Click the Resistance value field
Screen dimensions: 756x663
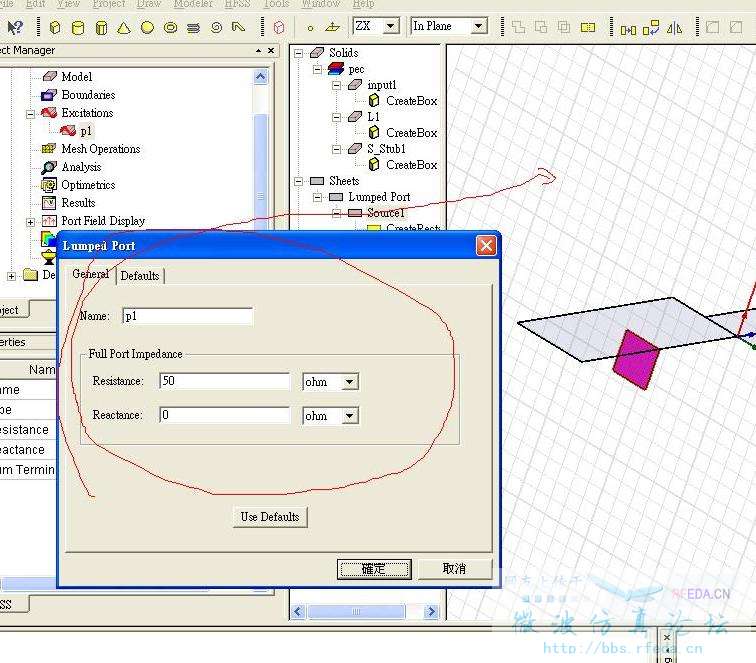[x=224, y=381]
